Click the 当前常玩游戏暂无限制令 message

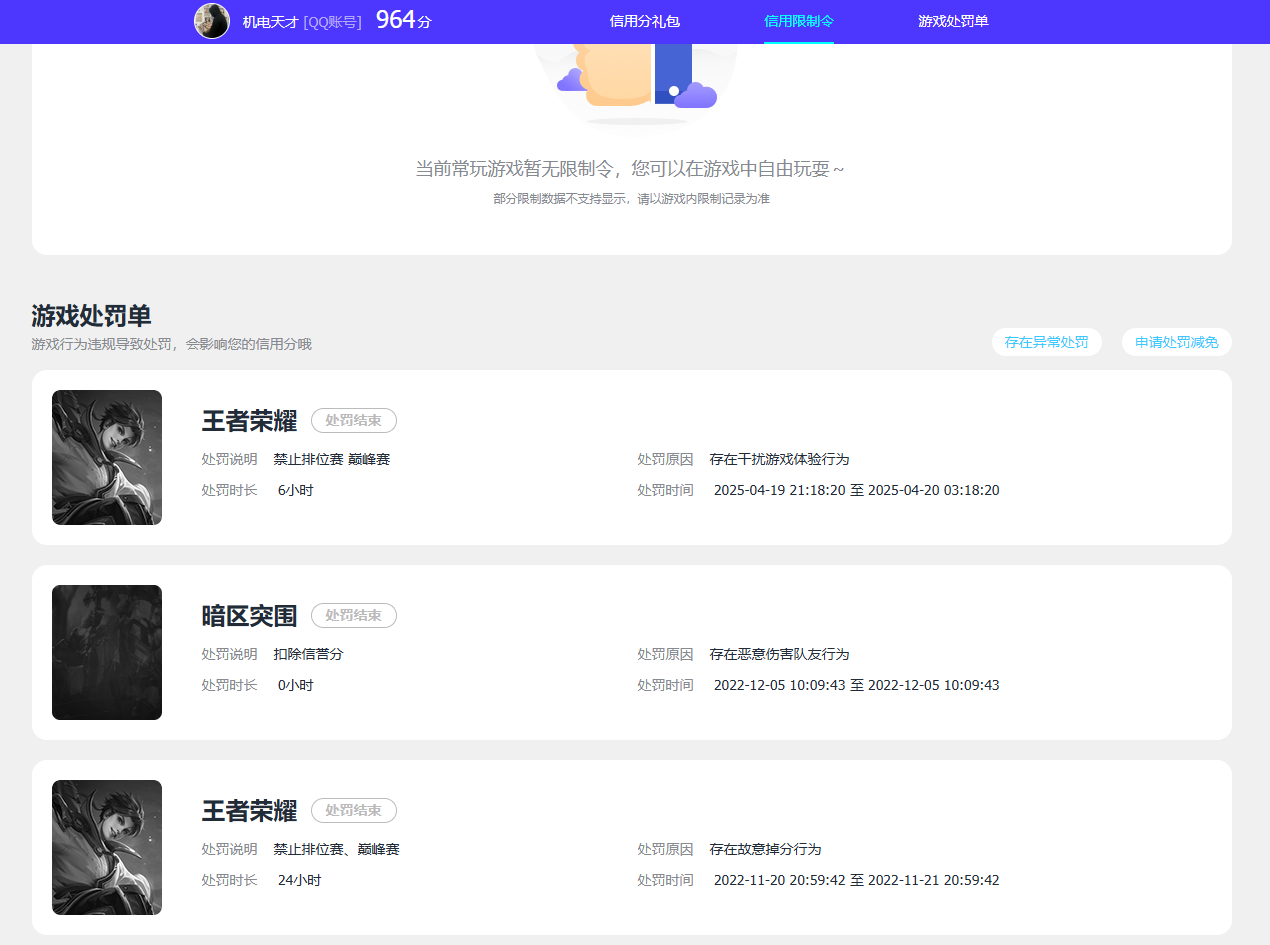631,169
